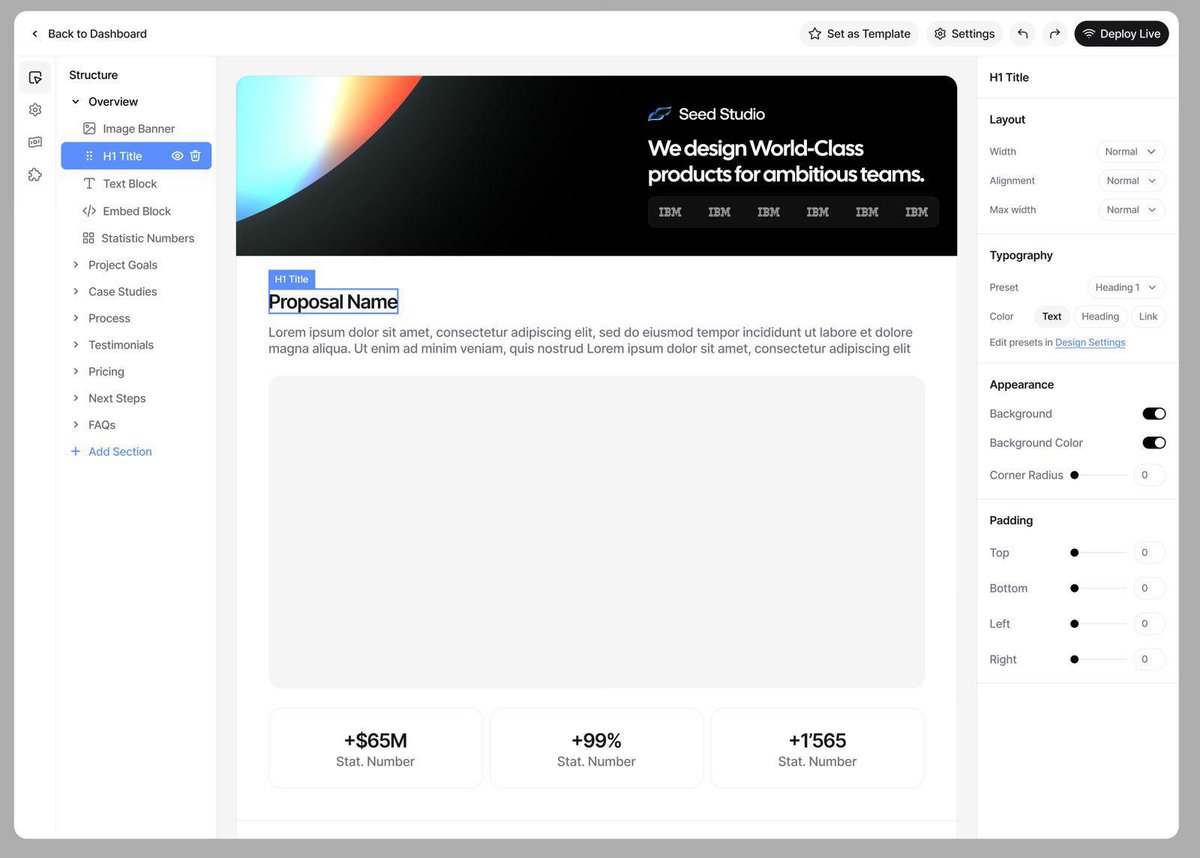Expand the Next Steps section

[75, 398]
